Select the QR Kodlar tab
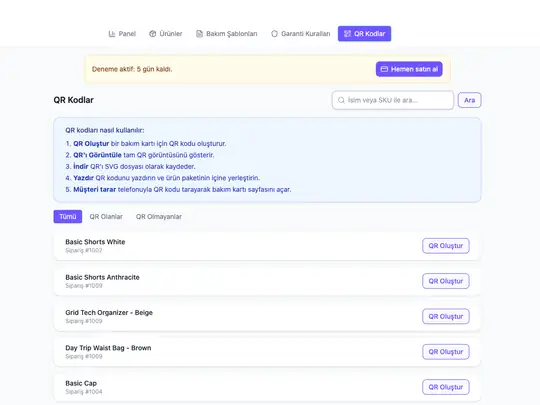Screen dimensions: 540x405 [364, 34]
